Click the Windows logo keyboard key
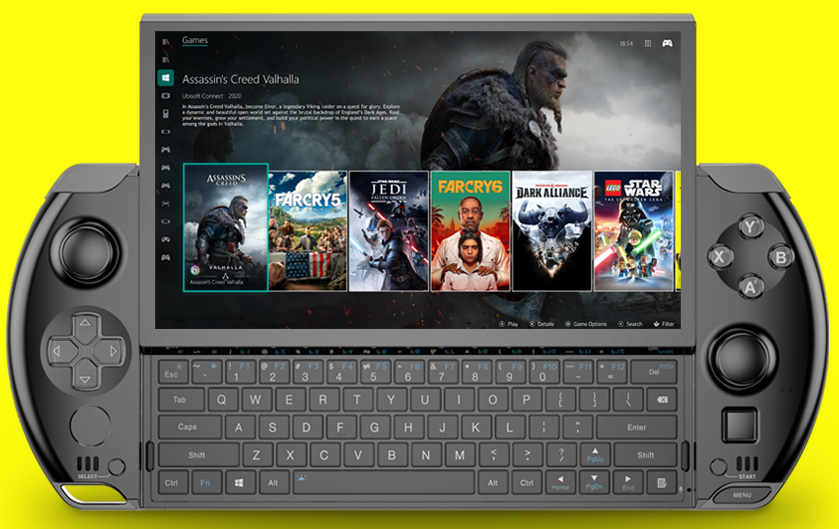The width and height of the screenshot is (839, 529). (x=239, y=482)
